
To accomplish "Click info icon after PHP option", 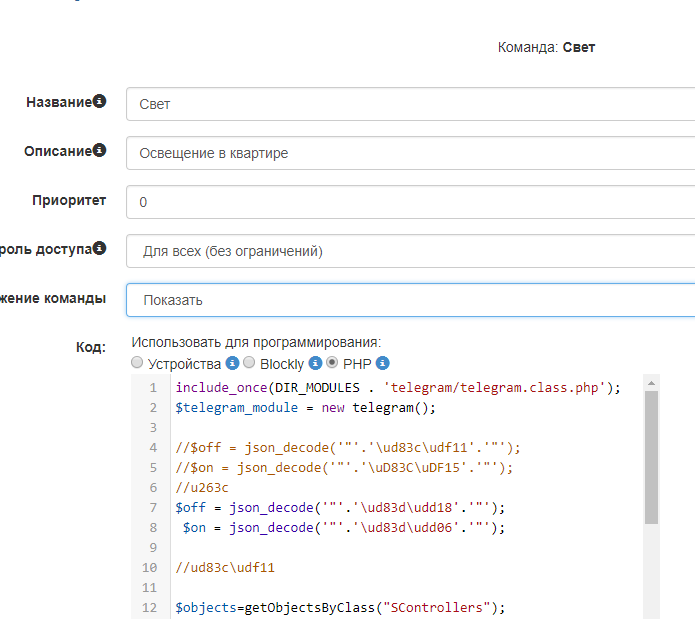I will pos(382,364).
